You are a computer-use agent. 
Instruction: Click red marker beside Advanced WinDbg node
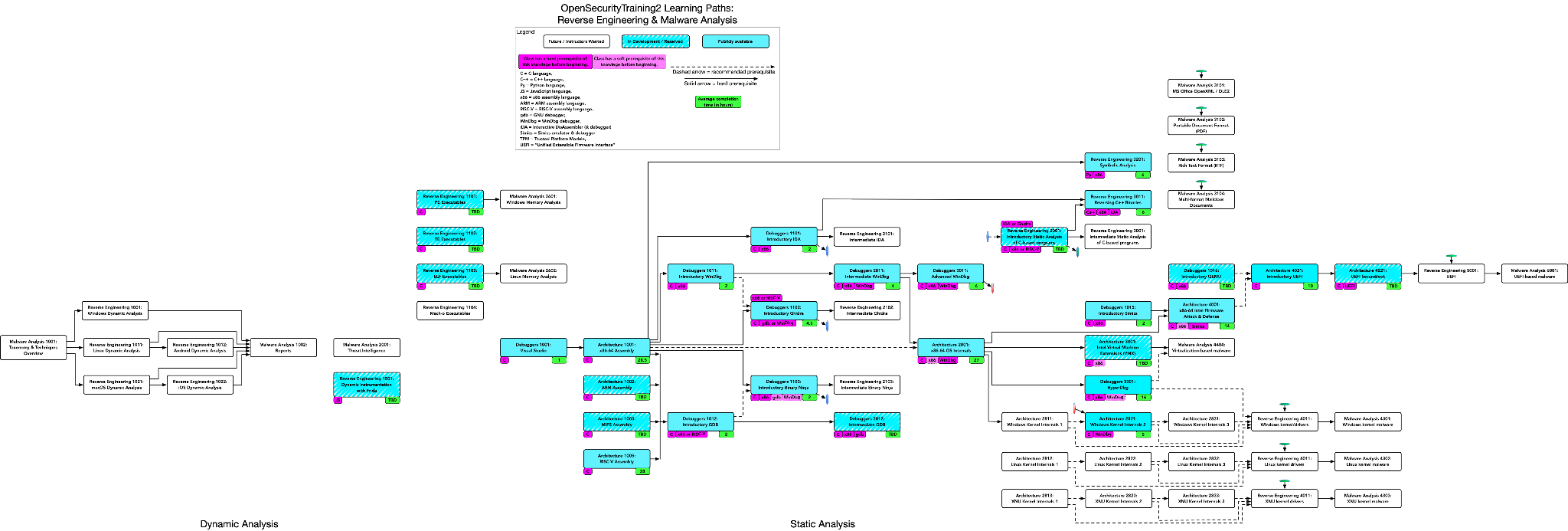click(x=992, y=289)
